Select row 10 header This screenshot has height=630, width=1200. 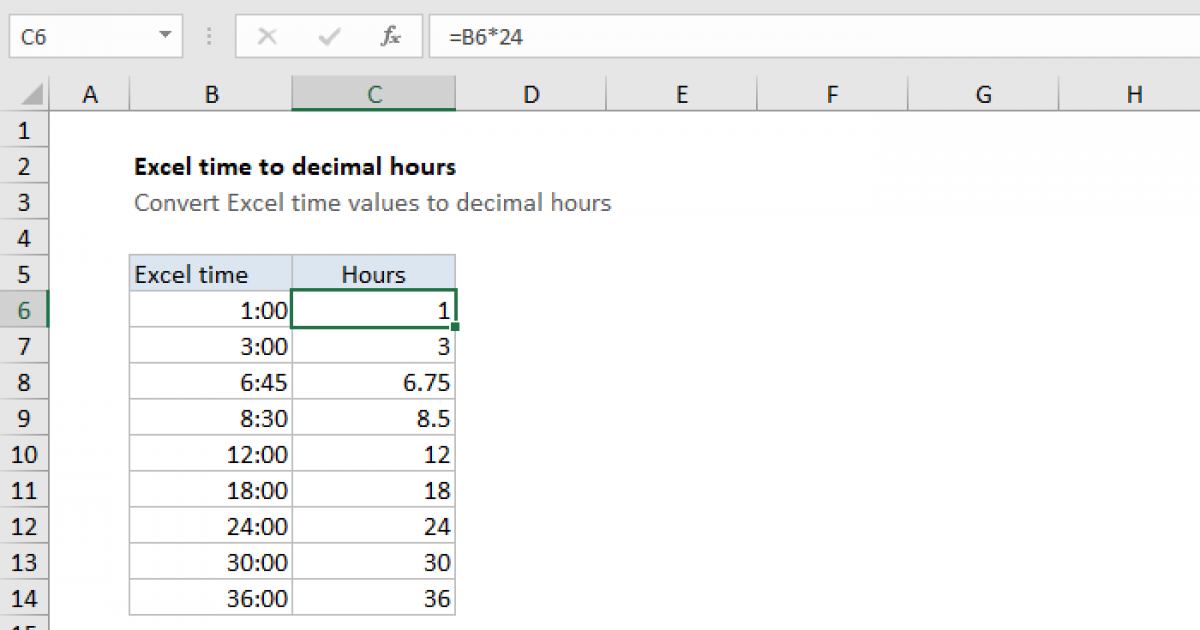click(25, 454)
